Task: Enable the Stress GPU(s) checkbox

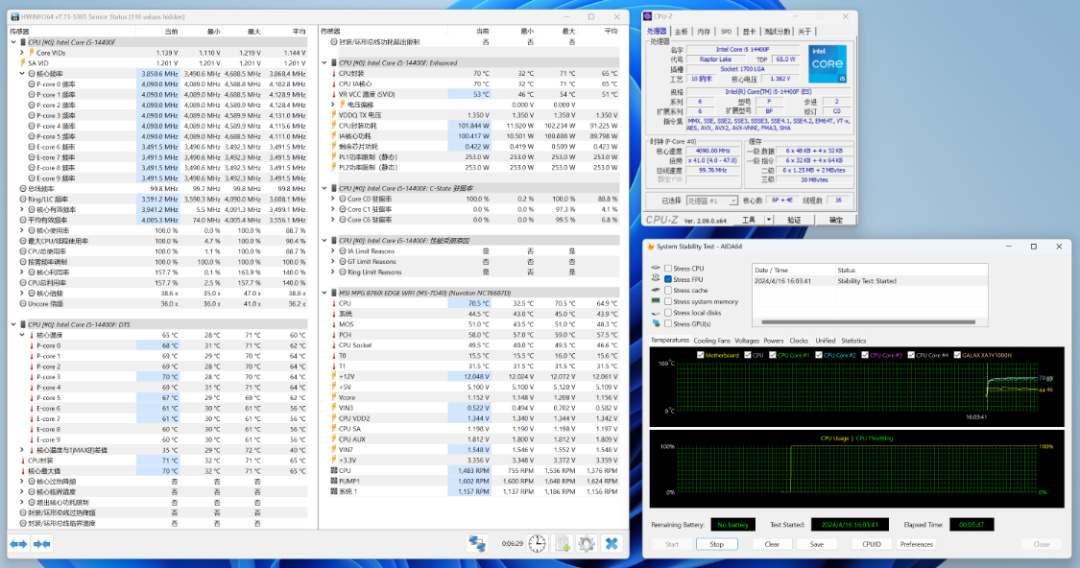Action: [x=667, y=324]
